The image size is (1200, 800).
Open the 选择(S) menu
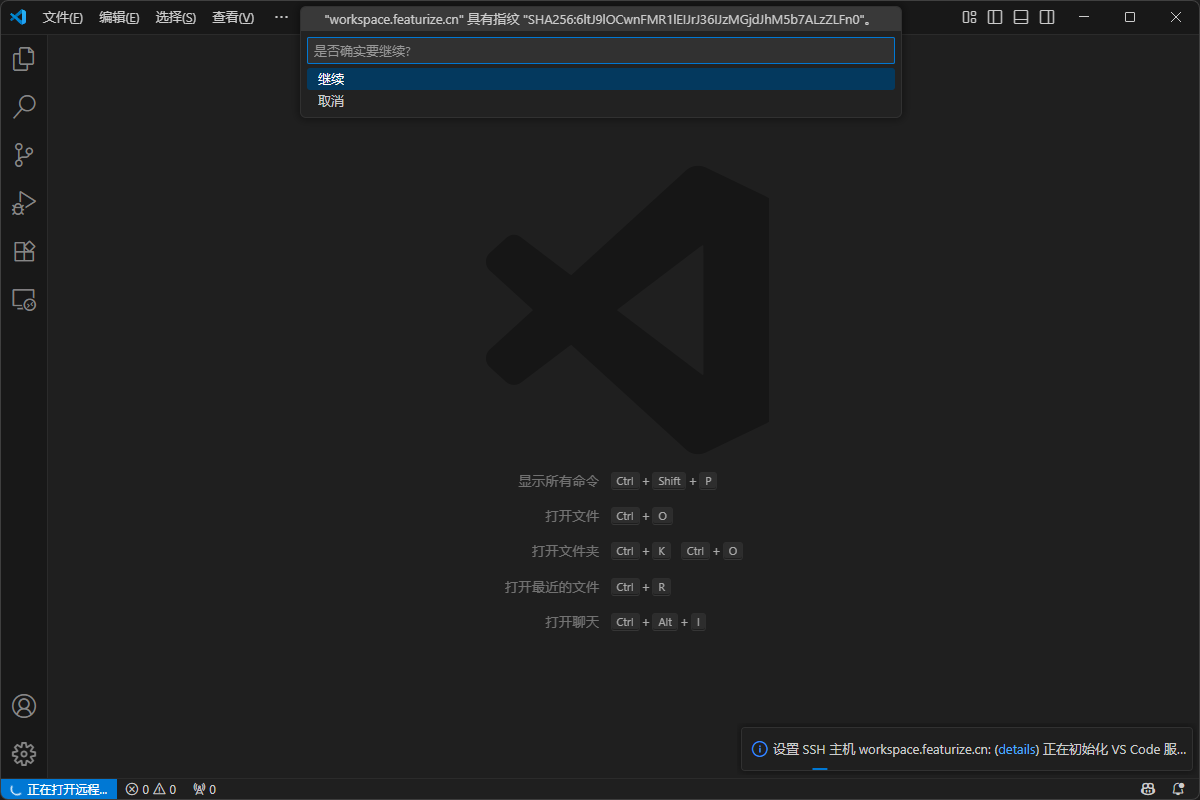176,18
